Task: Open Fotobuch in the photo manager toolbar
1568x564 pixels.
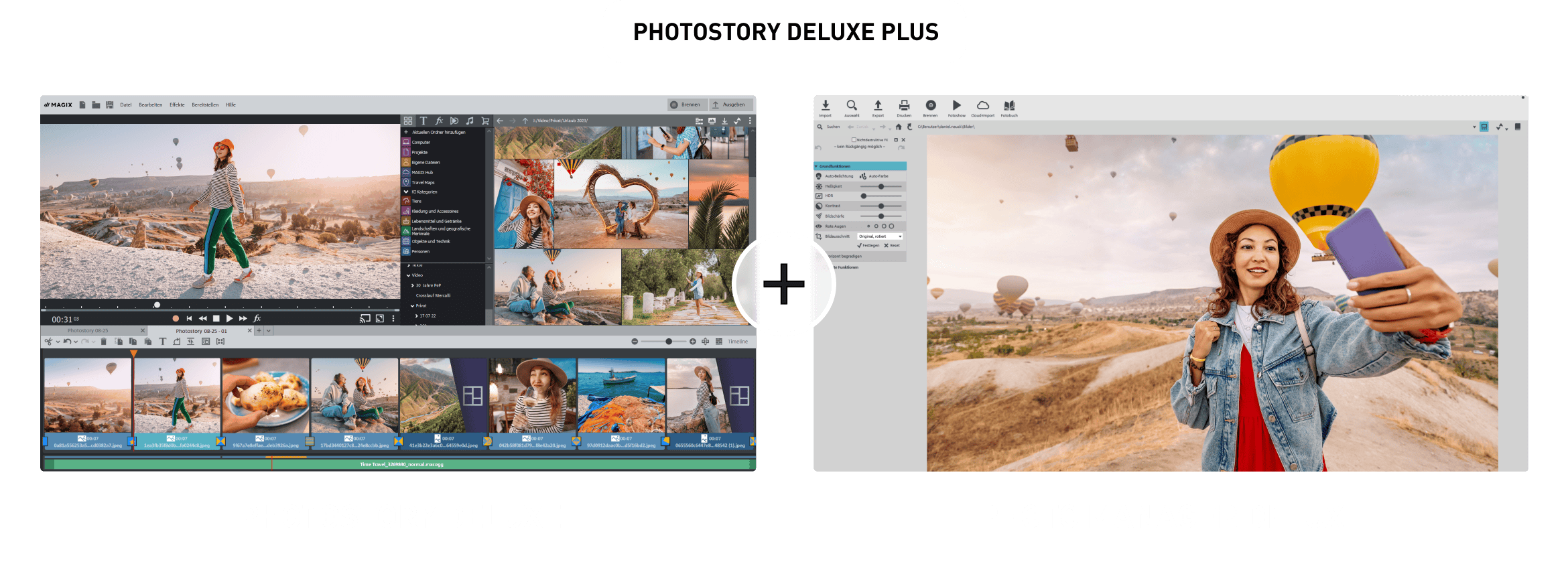Action: click(1009, 109)
